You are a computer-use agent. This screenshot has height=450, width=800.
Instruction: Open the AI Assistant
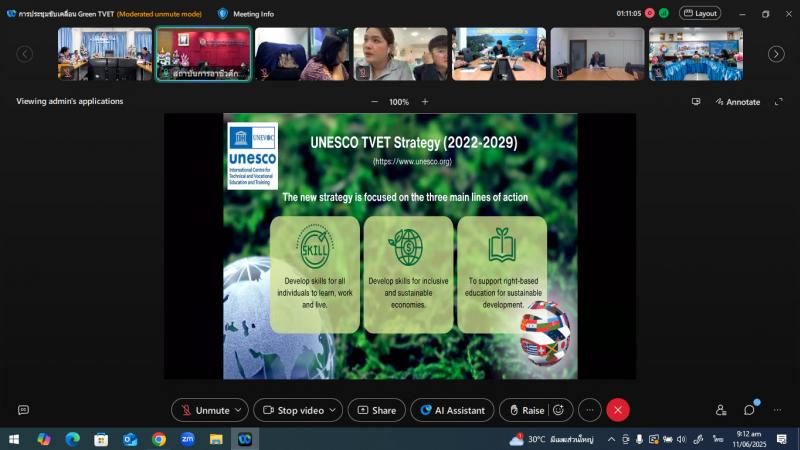pos(452,410)
